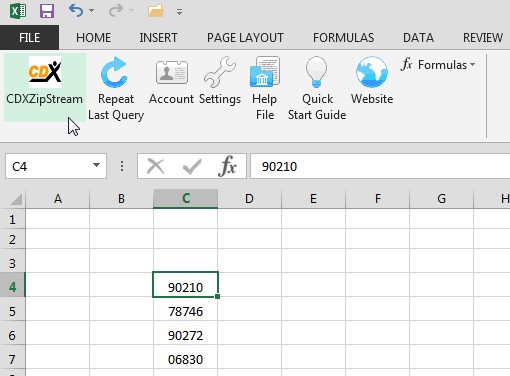Image resolution: width=510 pixels, height=376 pixels.
Task: Visit the Website globe icon
Action: (372, 72)
